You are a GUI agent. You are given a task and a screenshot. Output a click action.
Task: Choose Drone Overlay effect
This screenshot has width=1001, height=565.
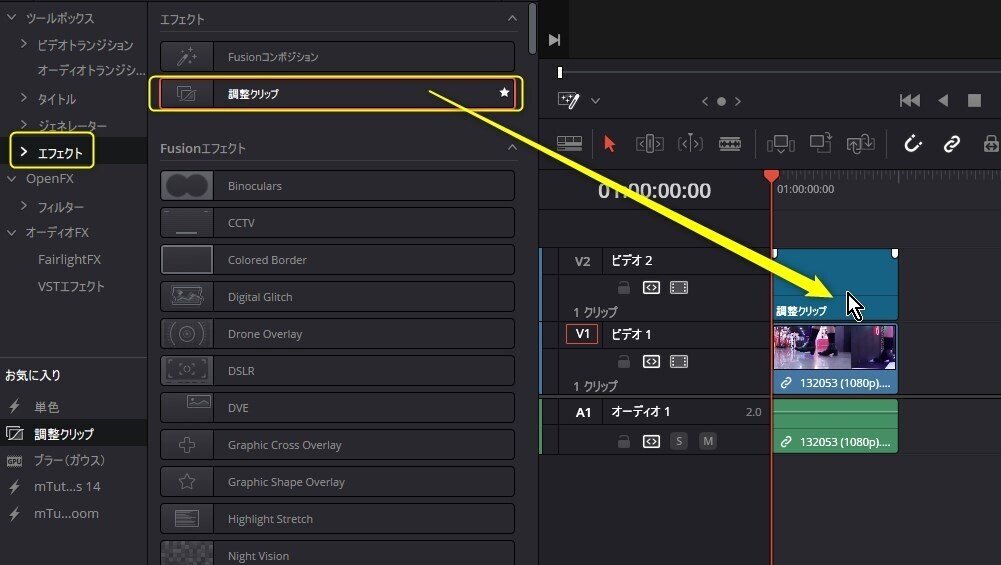click(337, 334)
